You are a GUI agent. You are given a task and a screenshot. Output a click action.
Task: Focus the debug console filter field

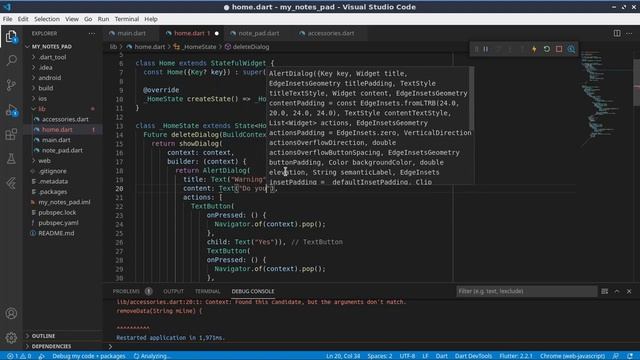526,291
